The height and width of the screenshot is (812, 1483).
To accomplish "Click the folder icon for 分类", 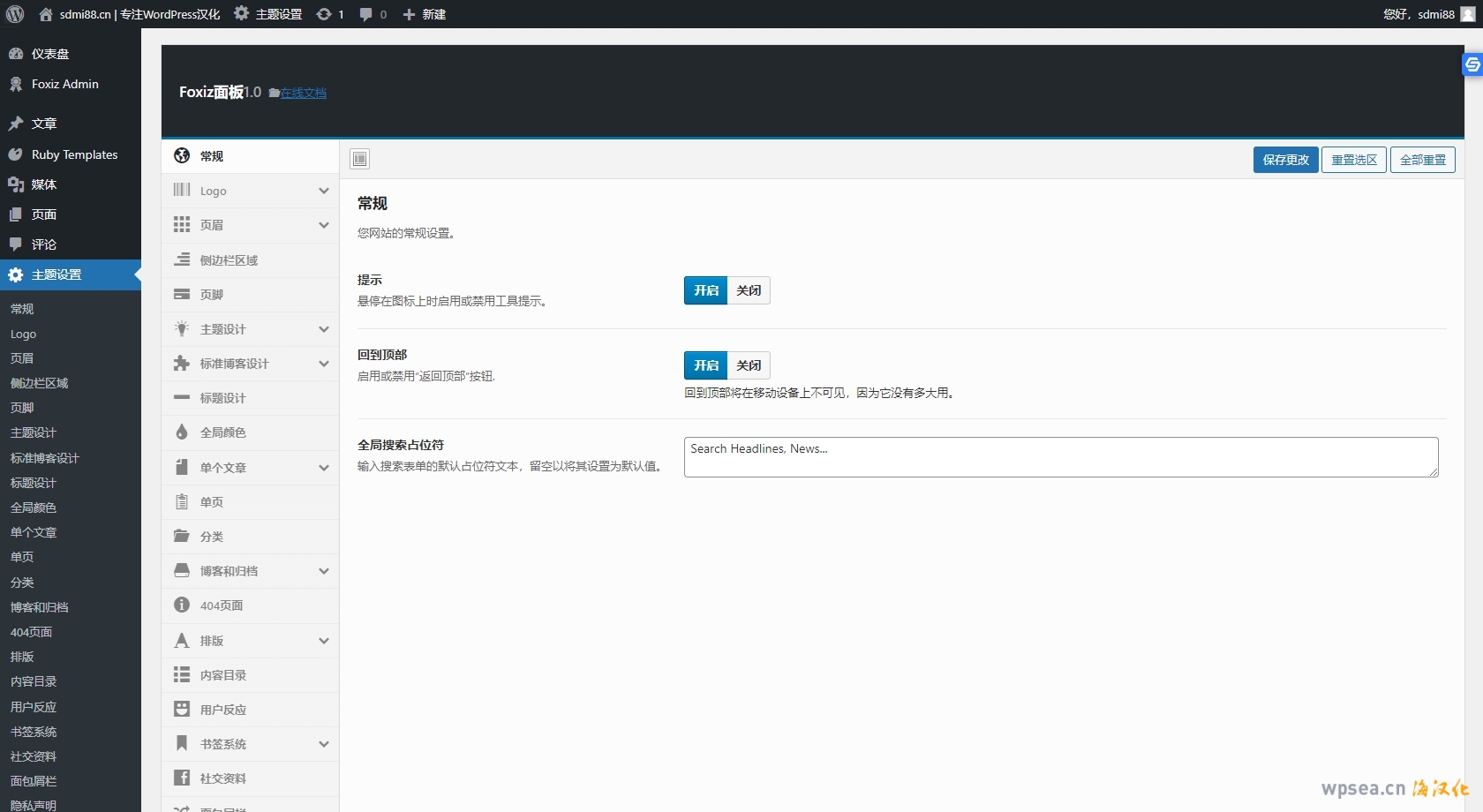I will 182,536.
